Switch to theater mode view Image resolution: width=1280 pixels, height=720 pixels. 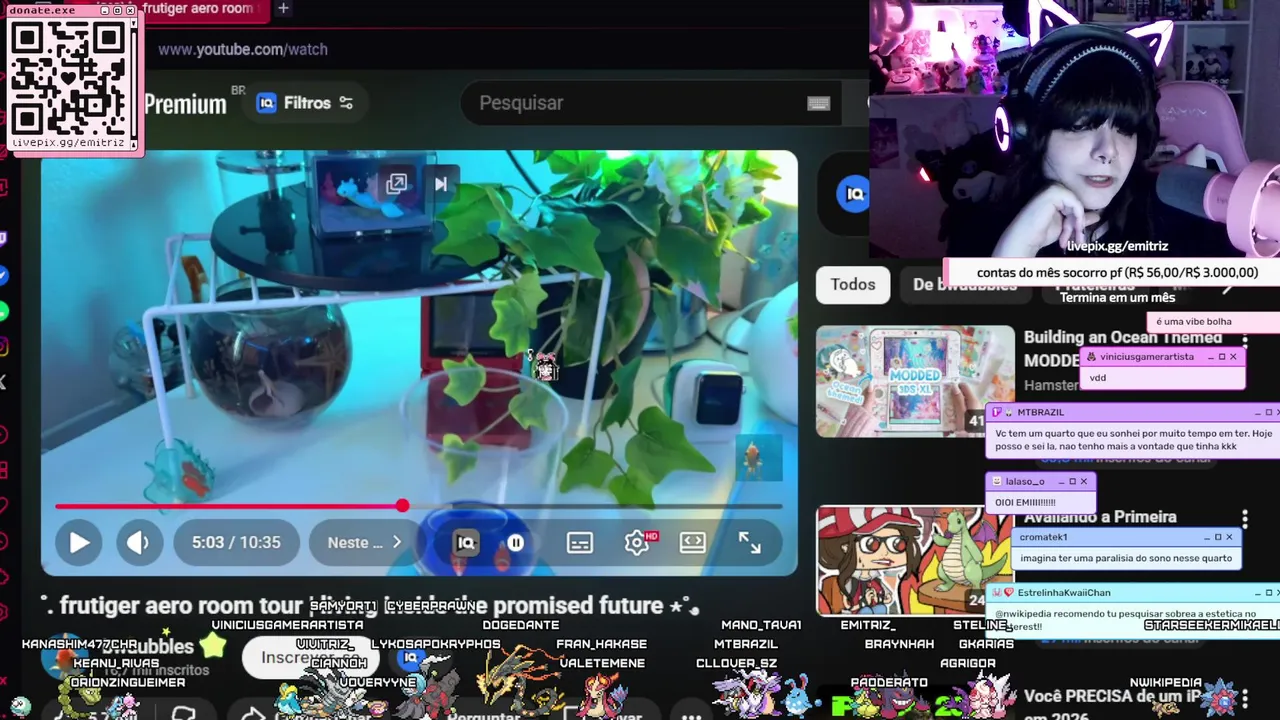(x=693, y=542)
